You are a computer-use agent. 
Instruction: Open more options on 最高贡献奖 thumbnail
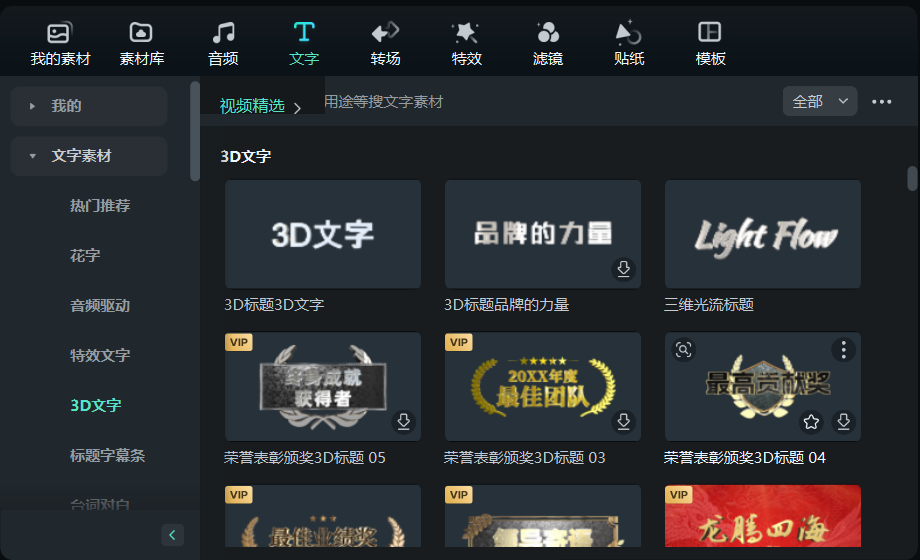[x=843, y=350]
